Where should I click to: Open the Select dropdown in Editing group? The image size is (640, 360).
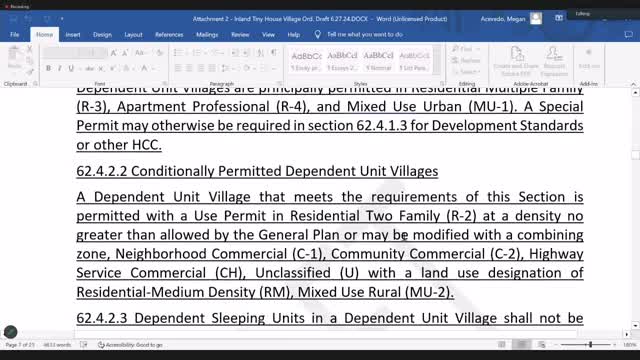point(466,72)
